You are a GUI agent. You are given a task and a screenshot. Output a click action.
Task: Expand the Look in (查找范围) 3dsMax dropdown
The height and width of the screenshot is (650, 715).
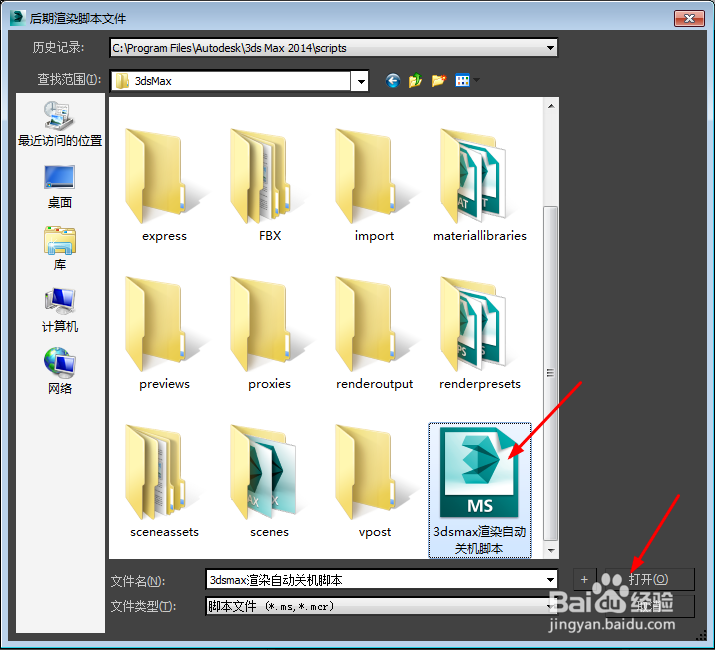click(x=361, y=82)
